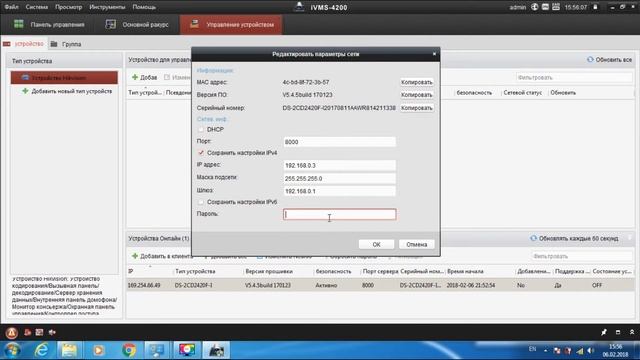Switch to the Группа sub-tab

tap(66, 44)
